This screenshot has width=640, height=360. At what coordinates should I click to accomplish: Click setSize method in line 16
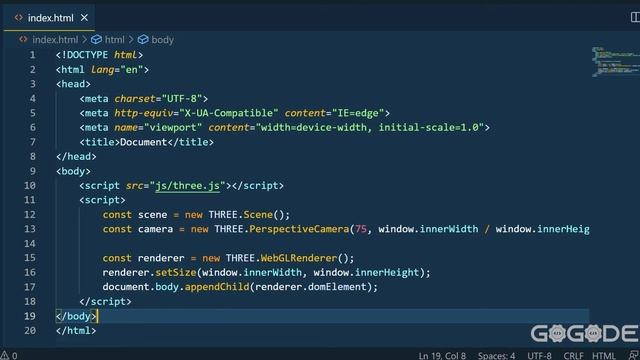(x=176, y=272)
